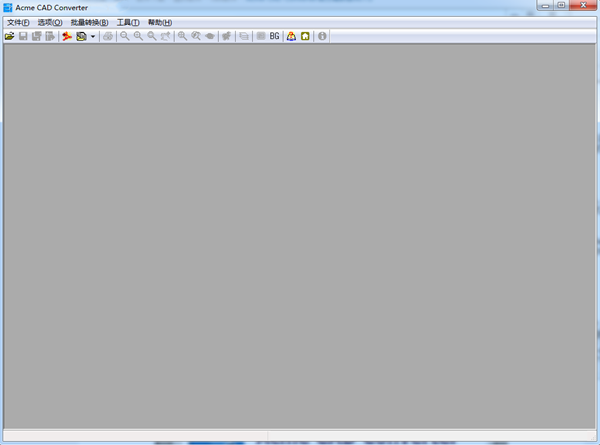This screenshot has width=600, height=445.
Task: Minimize the Acme CAD Converter window
Action: [545, 5]
